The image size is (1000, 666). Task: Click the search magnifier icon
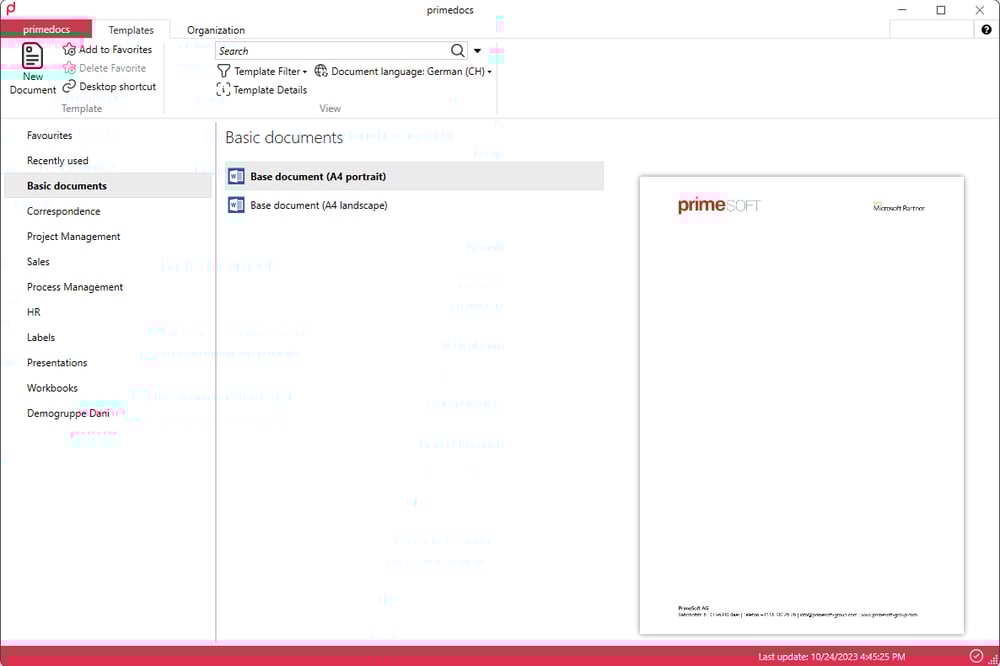tap(458, 50)
